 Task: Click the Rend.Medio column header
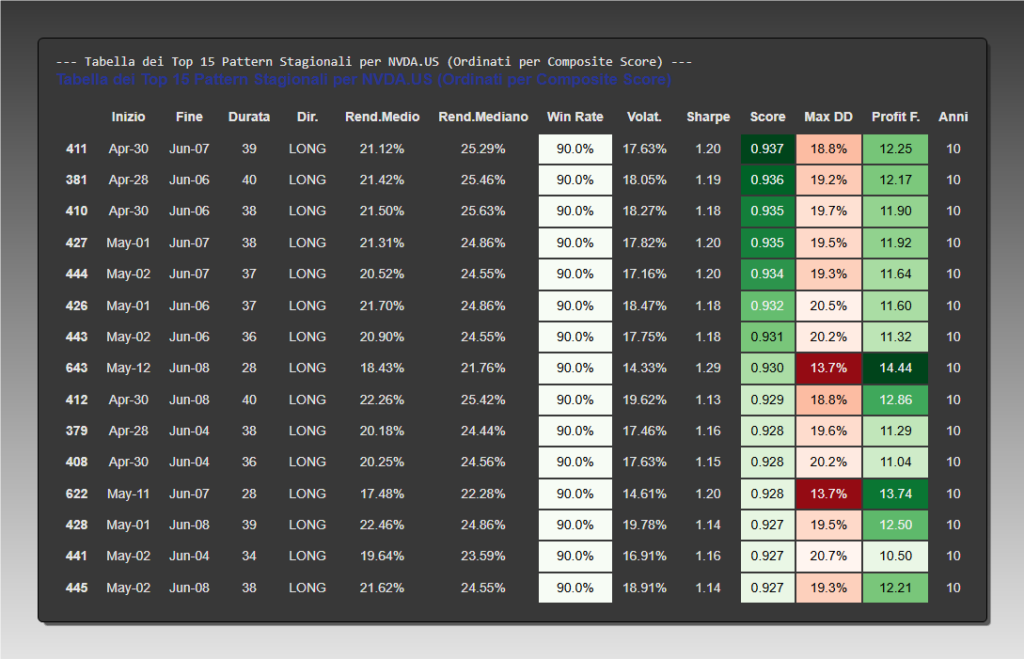(x=382, y=117)
